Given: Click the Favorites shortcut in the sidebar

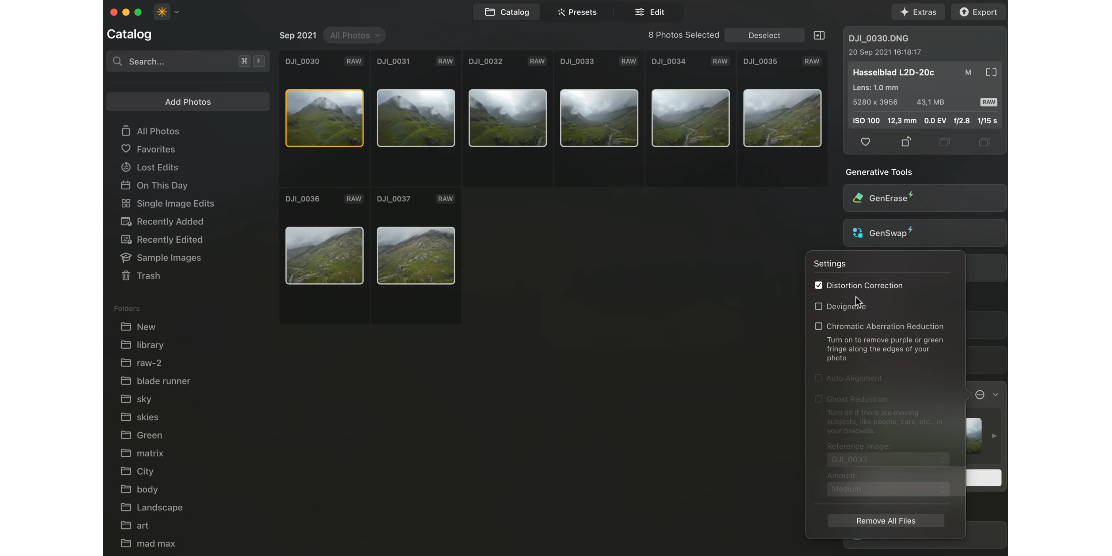Looking at the screenshot, I should (x=155, y=149).
